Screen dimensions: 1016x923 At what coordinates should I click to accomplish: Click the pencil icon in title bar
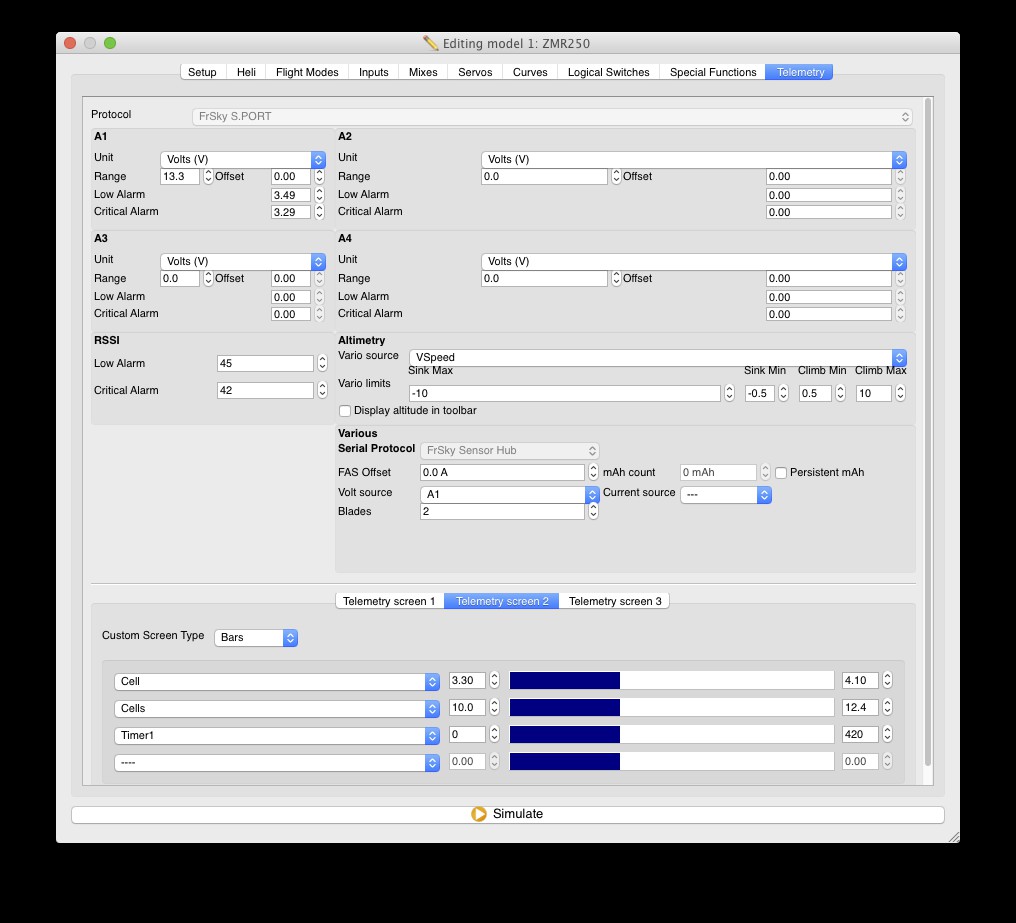(x=431, y=43)
